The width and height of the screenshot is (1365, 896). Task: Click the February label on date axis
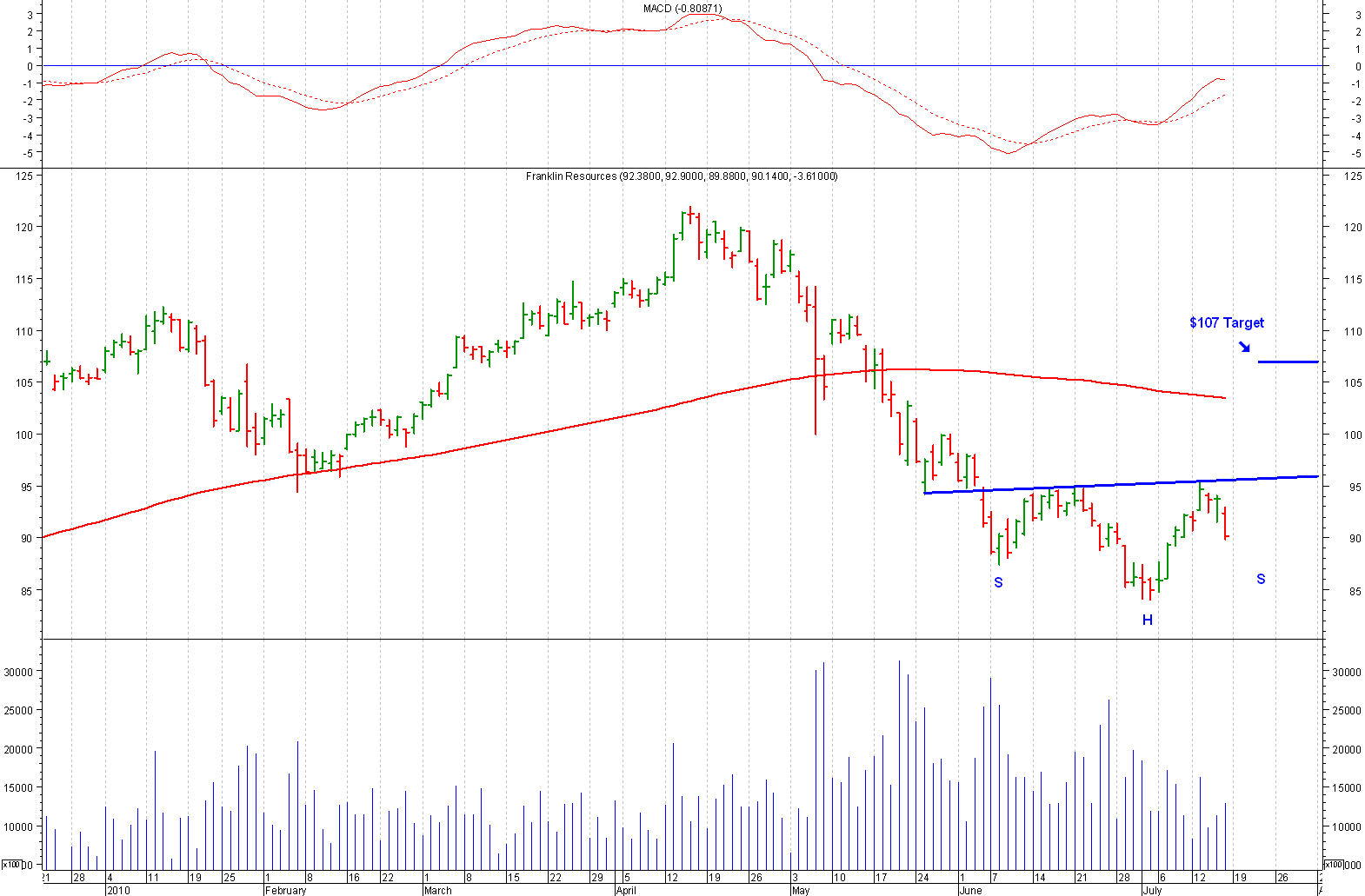coord(285,890)
